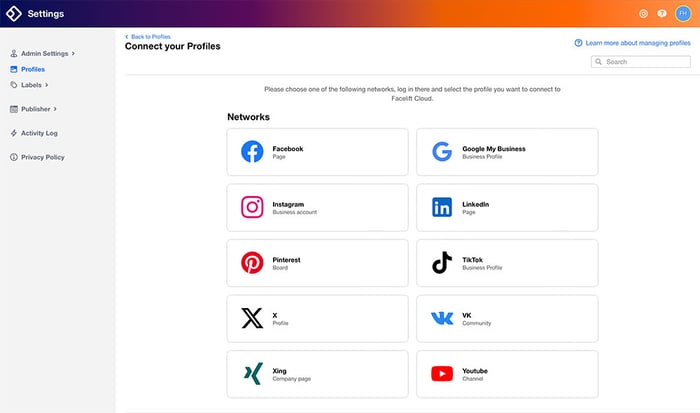The image size is (700, 413).
Task: Open the target icon in top bar
Action: [x=643, y=14]
